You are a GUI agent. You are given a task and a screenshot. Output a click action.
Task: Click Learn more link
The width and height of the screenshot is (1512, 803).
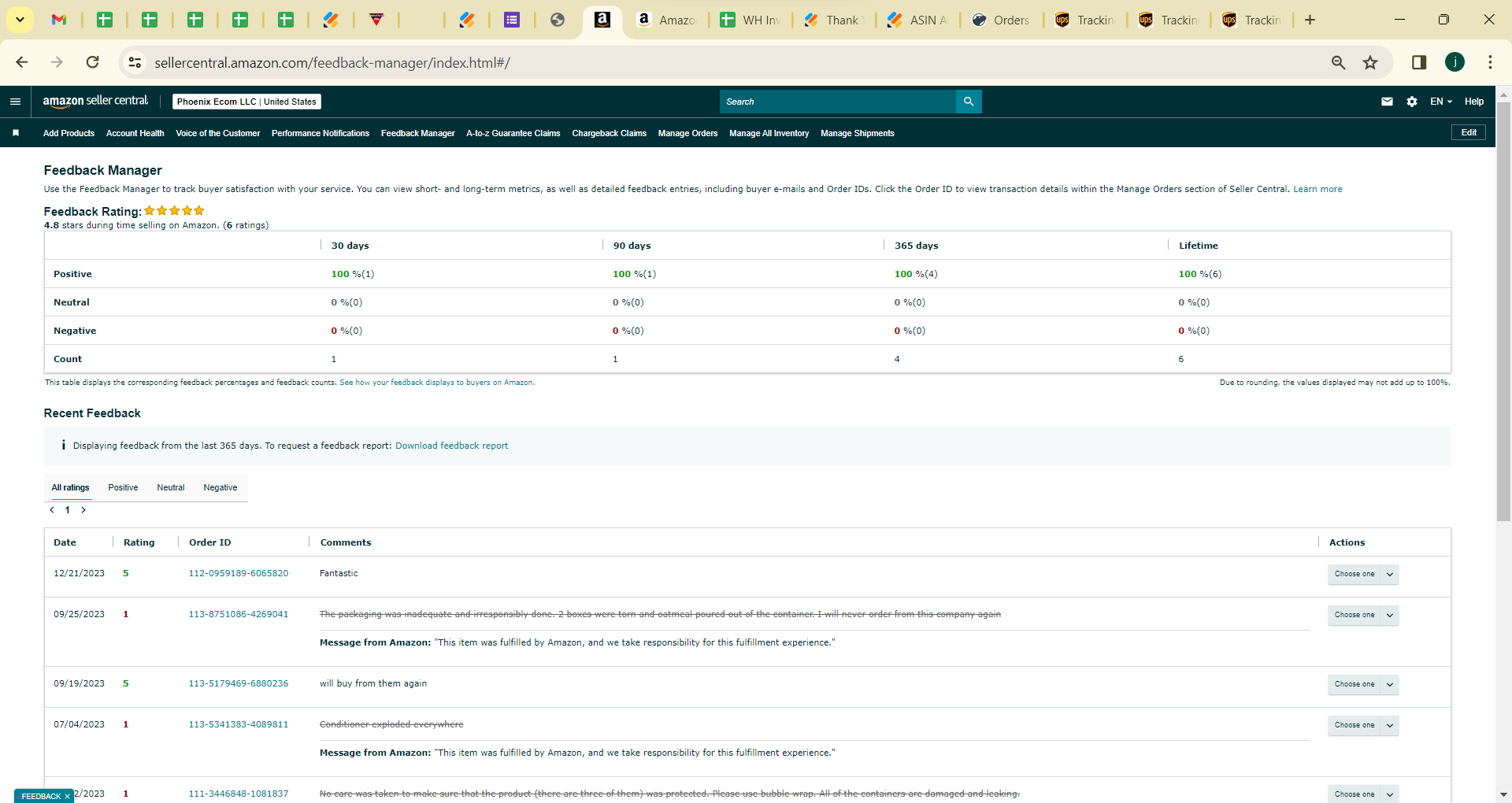[1317, 189]
